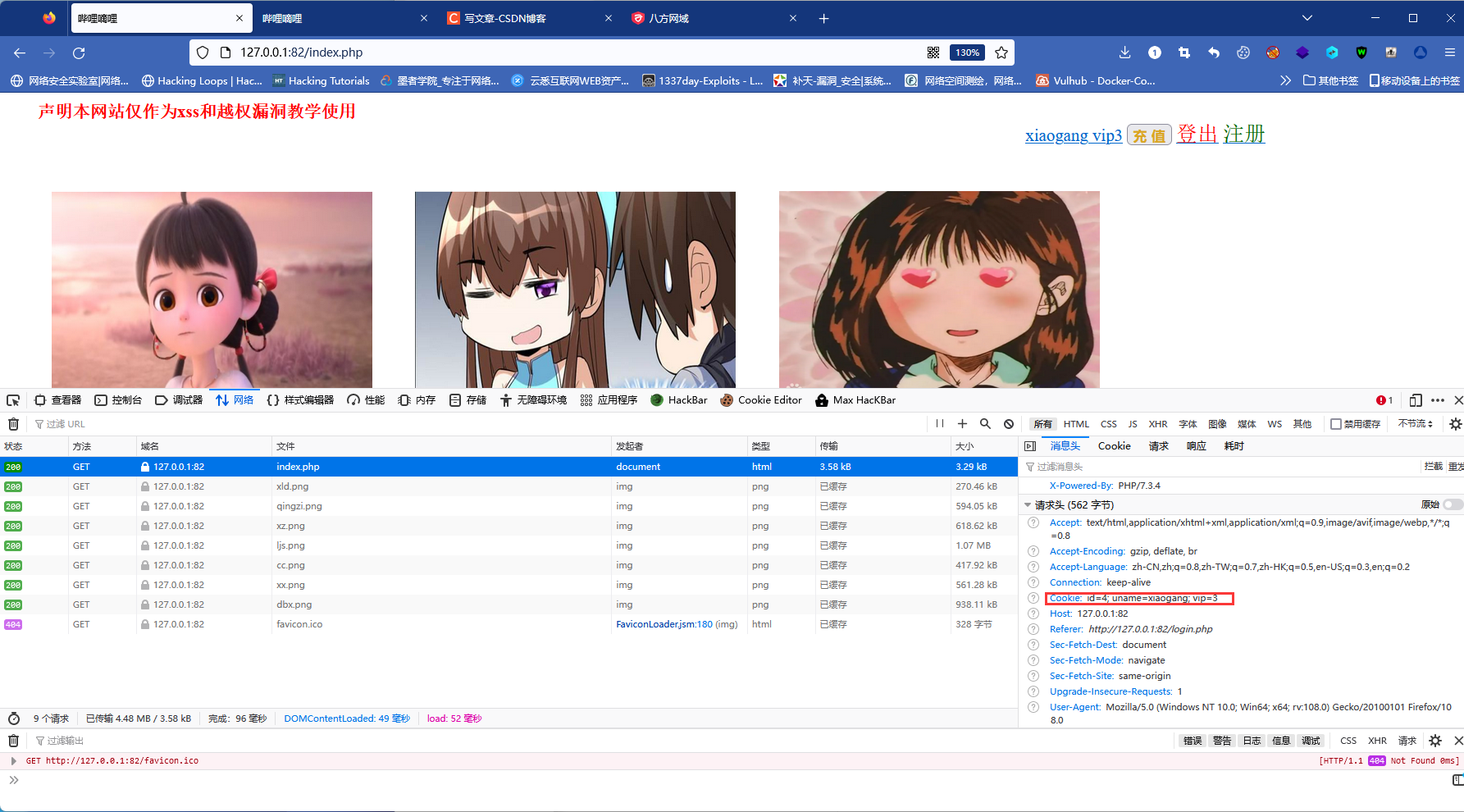The image size is (1464, 812).
Task: Reload the page
Action: pyautogui.click(x=79, y=52)
